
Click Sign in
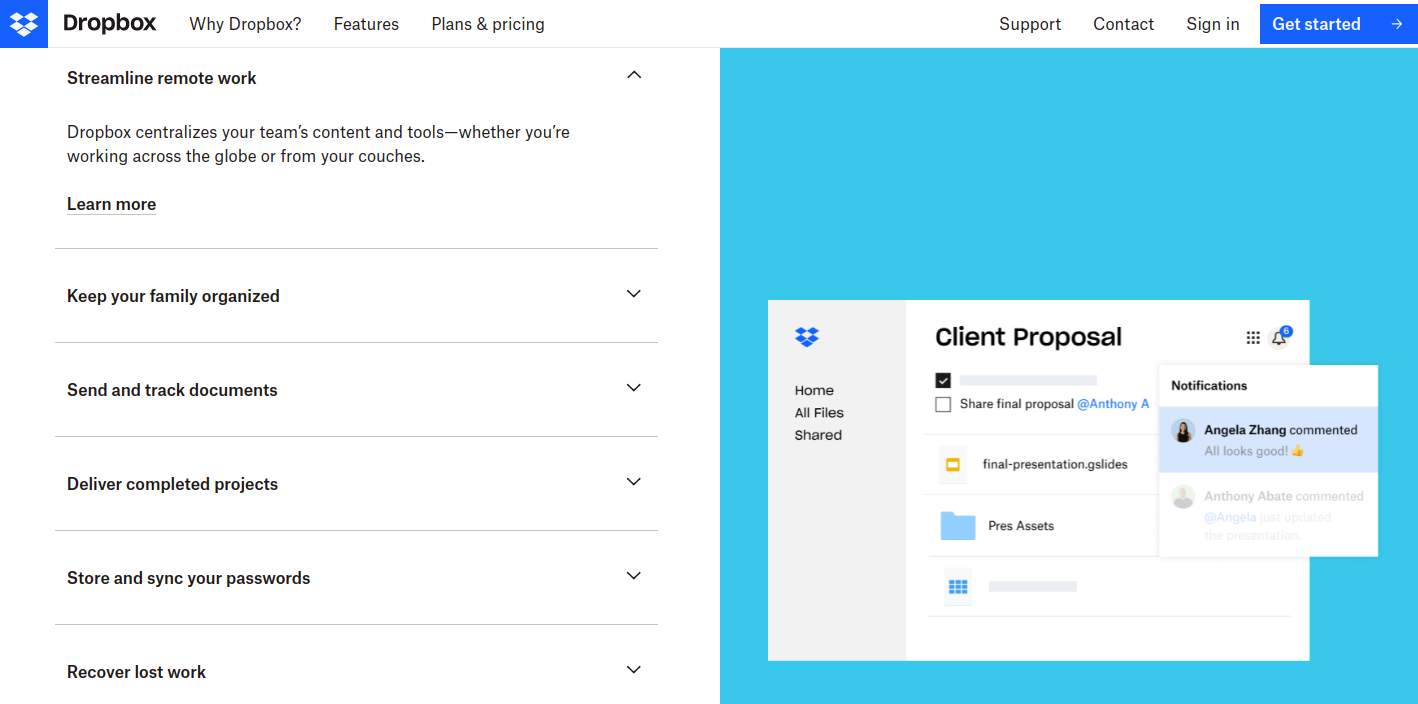point(1213,24)
